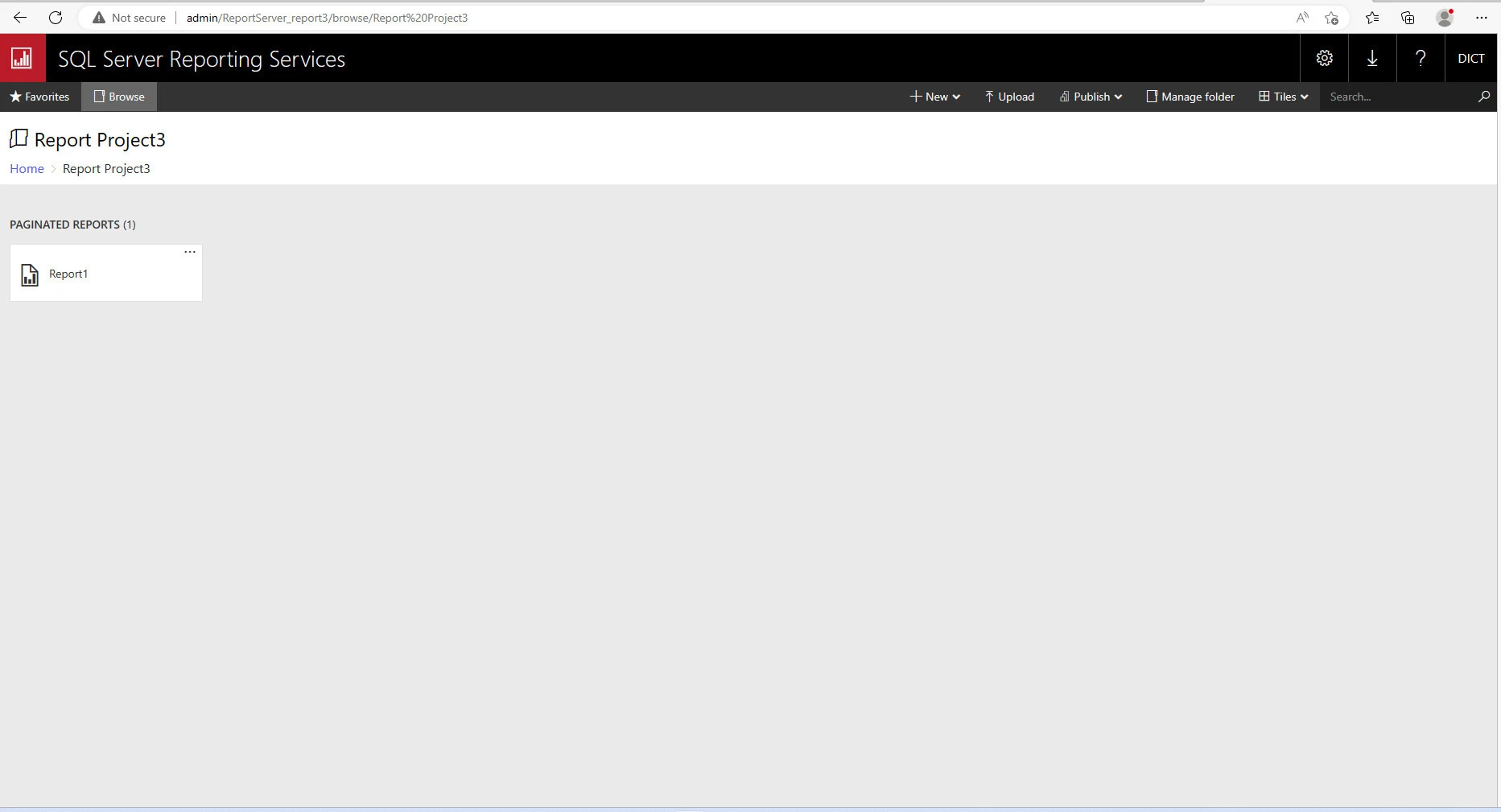Click the Search input field
1501x812 pixels.
click(1396, 97)
